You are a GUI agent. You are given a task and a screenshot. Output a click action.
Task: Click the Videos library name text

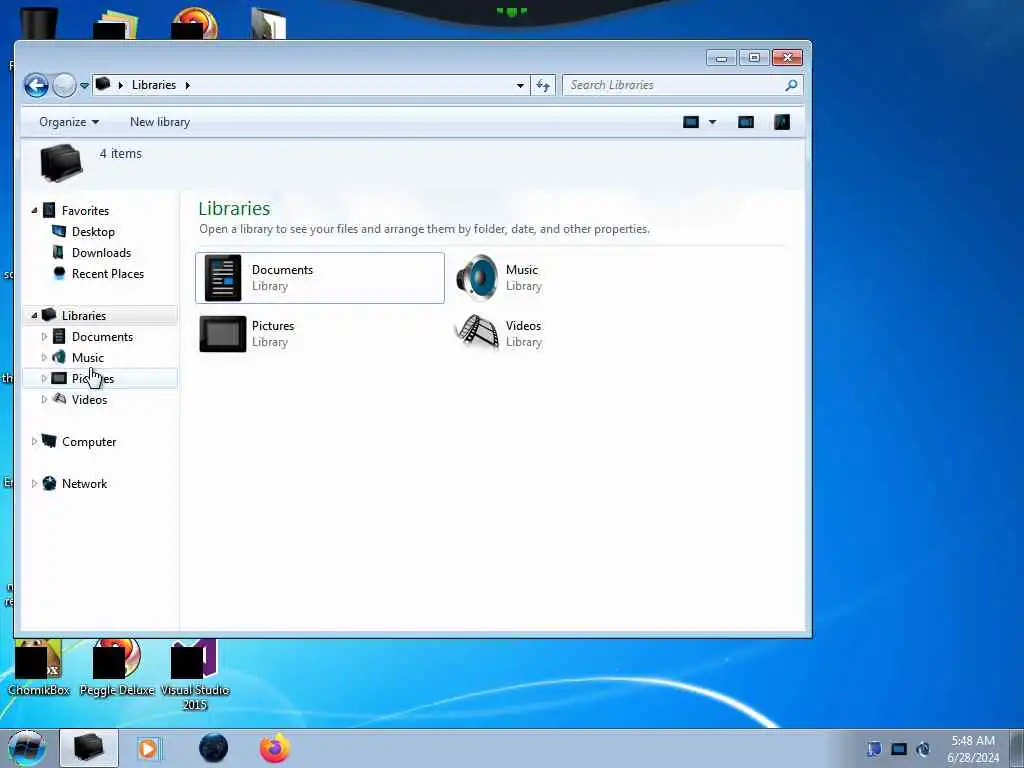(523, 326)
